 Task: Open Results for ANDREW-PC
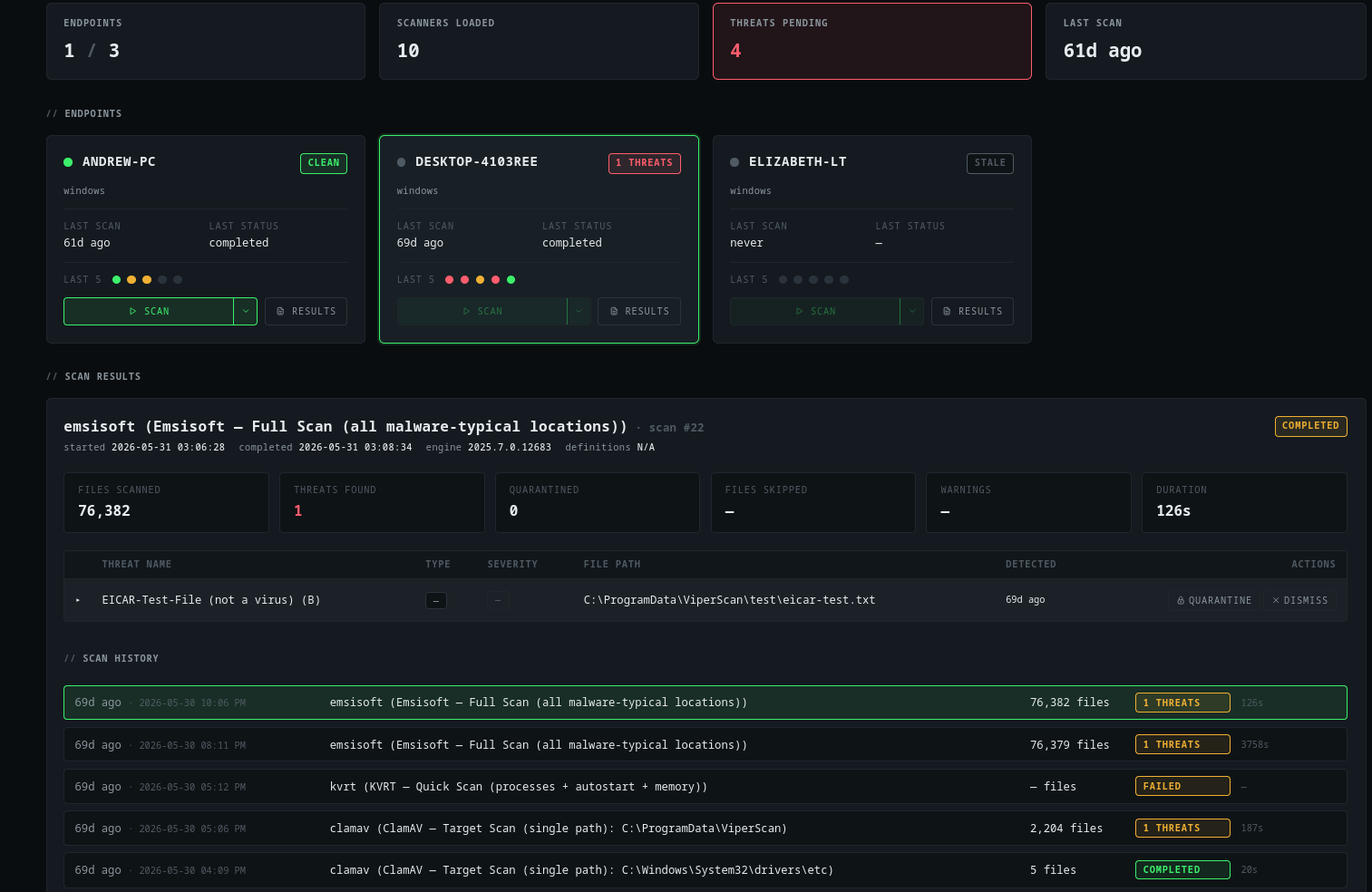tap(306, 311)
